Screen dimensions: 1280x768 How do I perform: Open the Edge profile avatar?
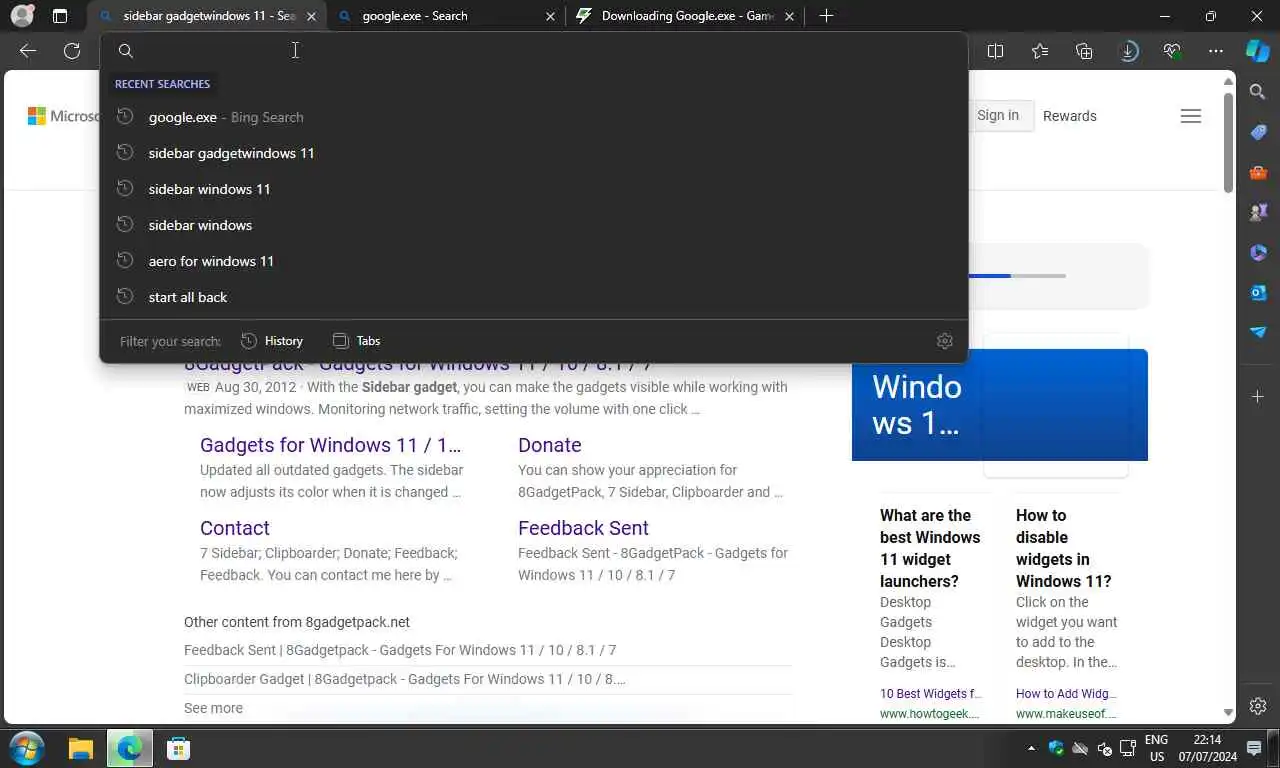(x=22, y=16)
